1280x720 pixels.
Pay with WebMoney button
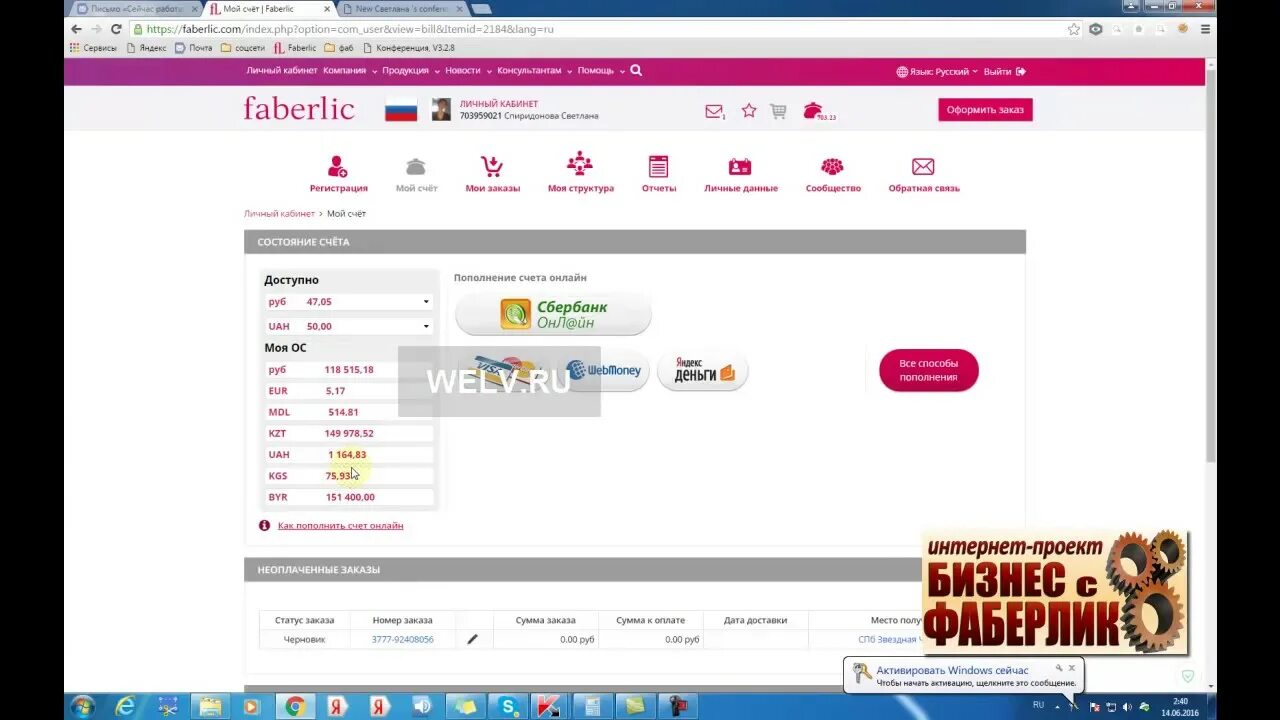point(606,371)
